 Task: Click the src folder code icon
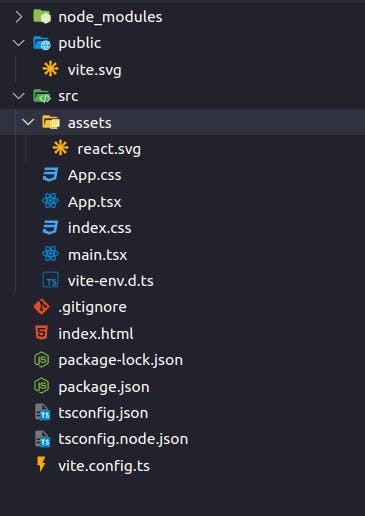coord(42,96)
